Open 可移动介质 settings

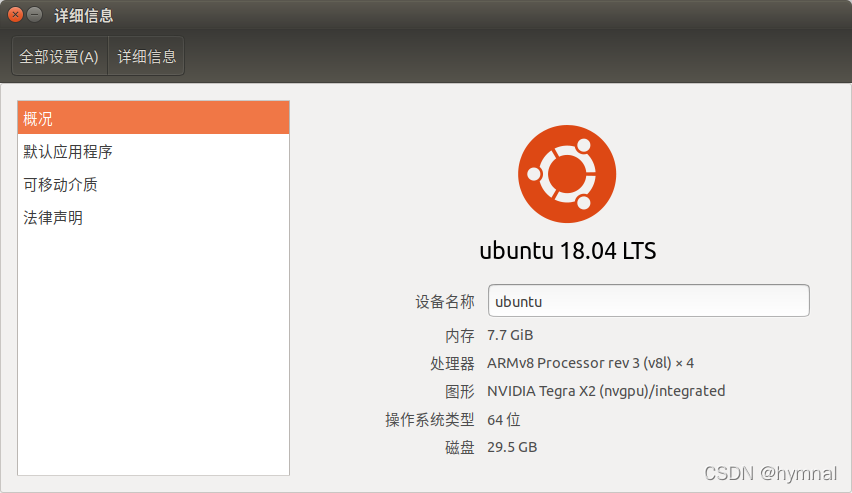[x=153, y=185]
